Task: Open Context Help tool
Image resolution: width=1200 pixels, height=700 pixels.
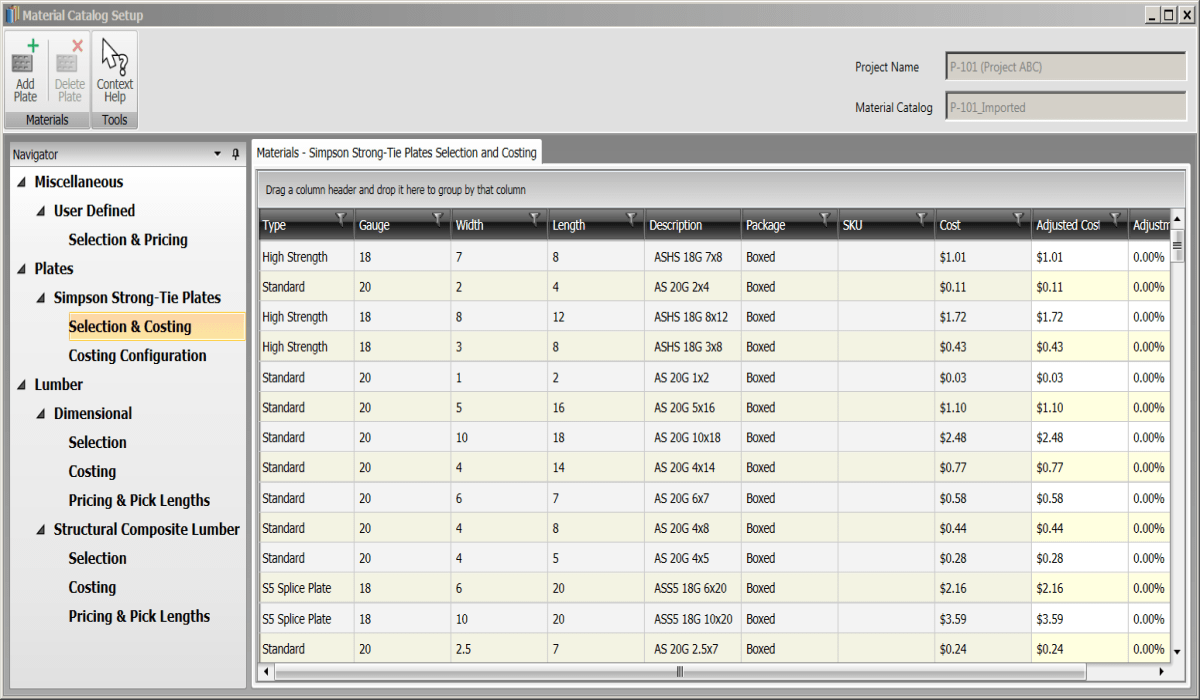Action: (115, 70)
